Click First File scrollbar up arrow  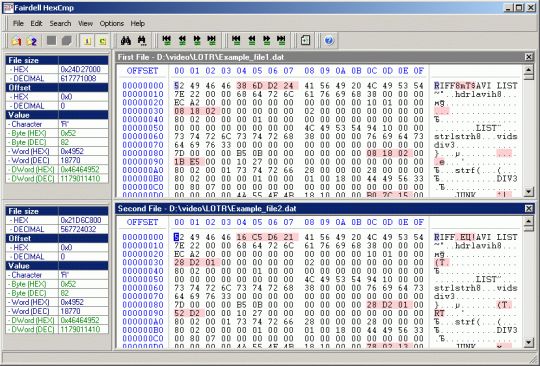528,70
